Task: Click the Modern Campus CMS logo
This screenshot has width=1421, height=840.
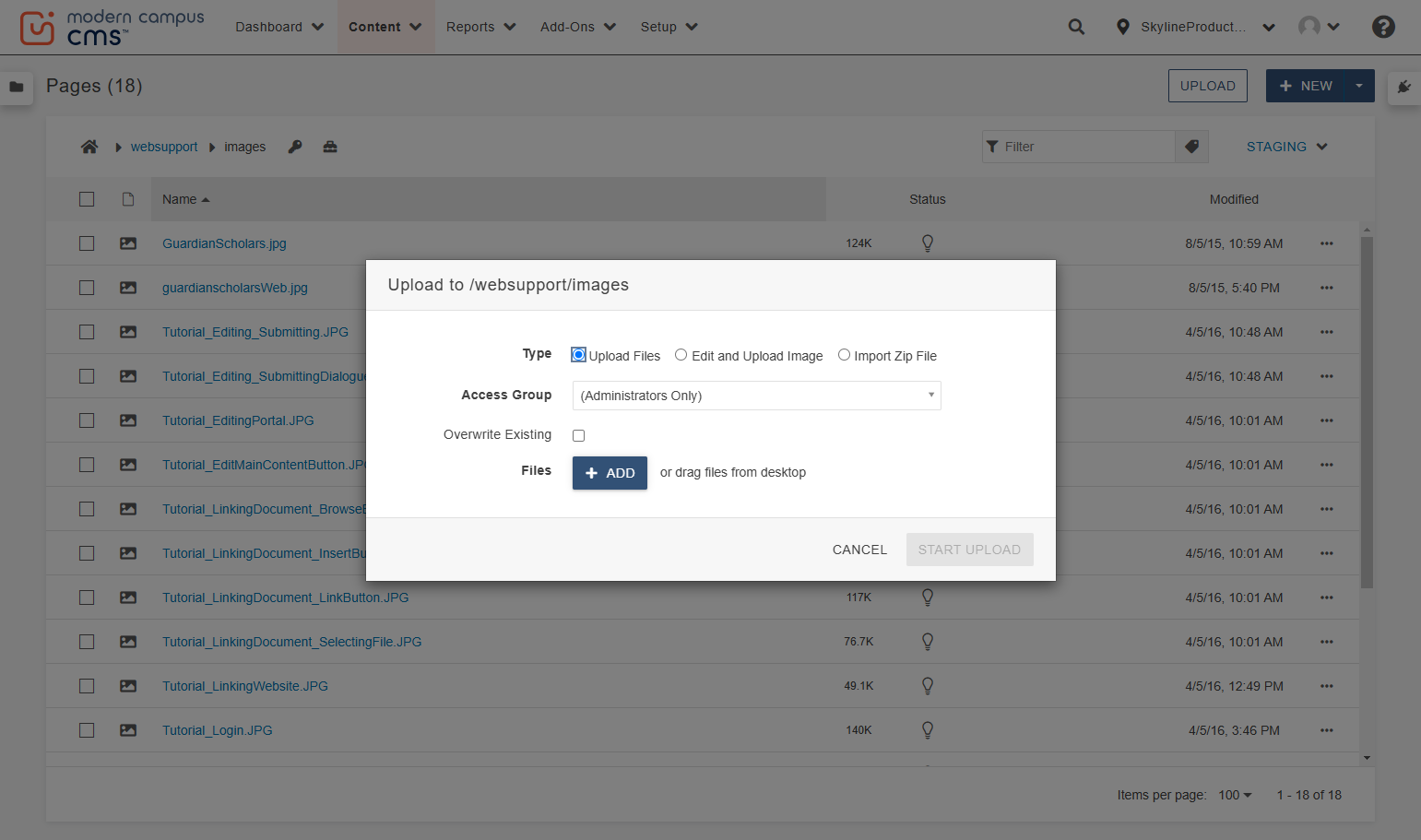Action: [112, 28]
